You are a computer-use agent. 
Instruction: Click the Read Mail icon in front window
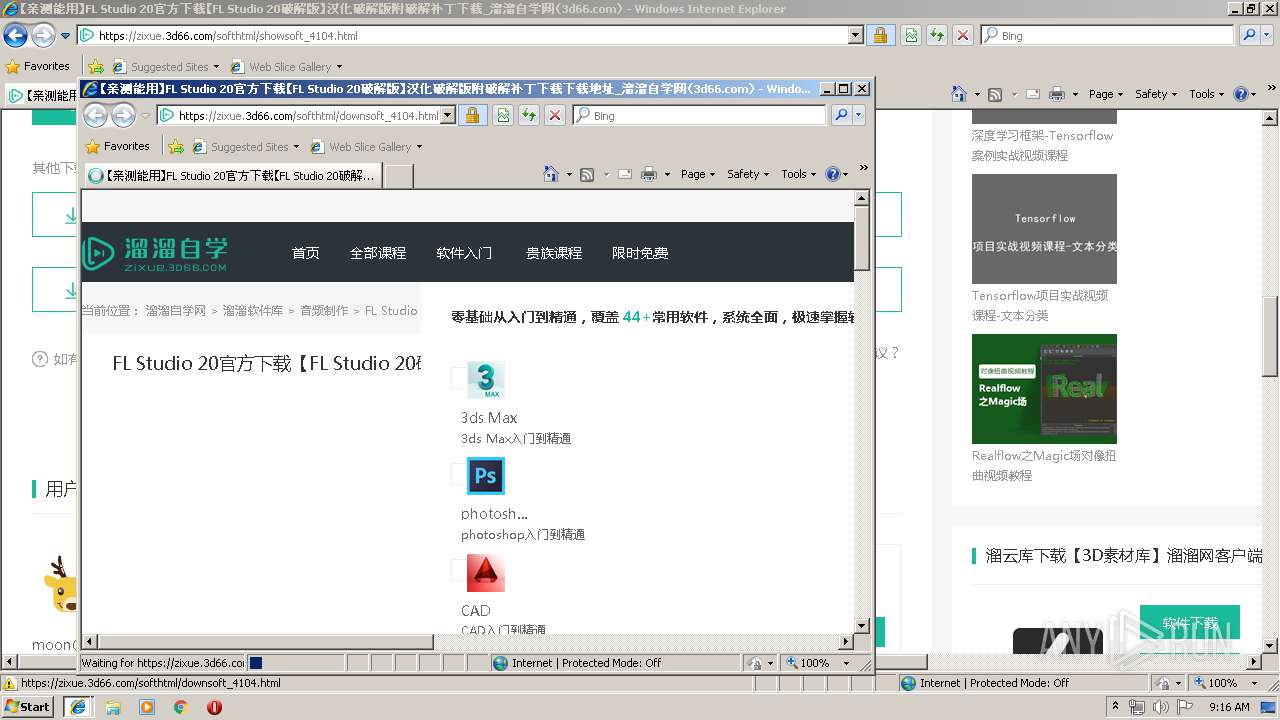click(x=625, y=174)
